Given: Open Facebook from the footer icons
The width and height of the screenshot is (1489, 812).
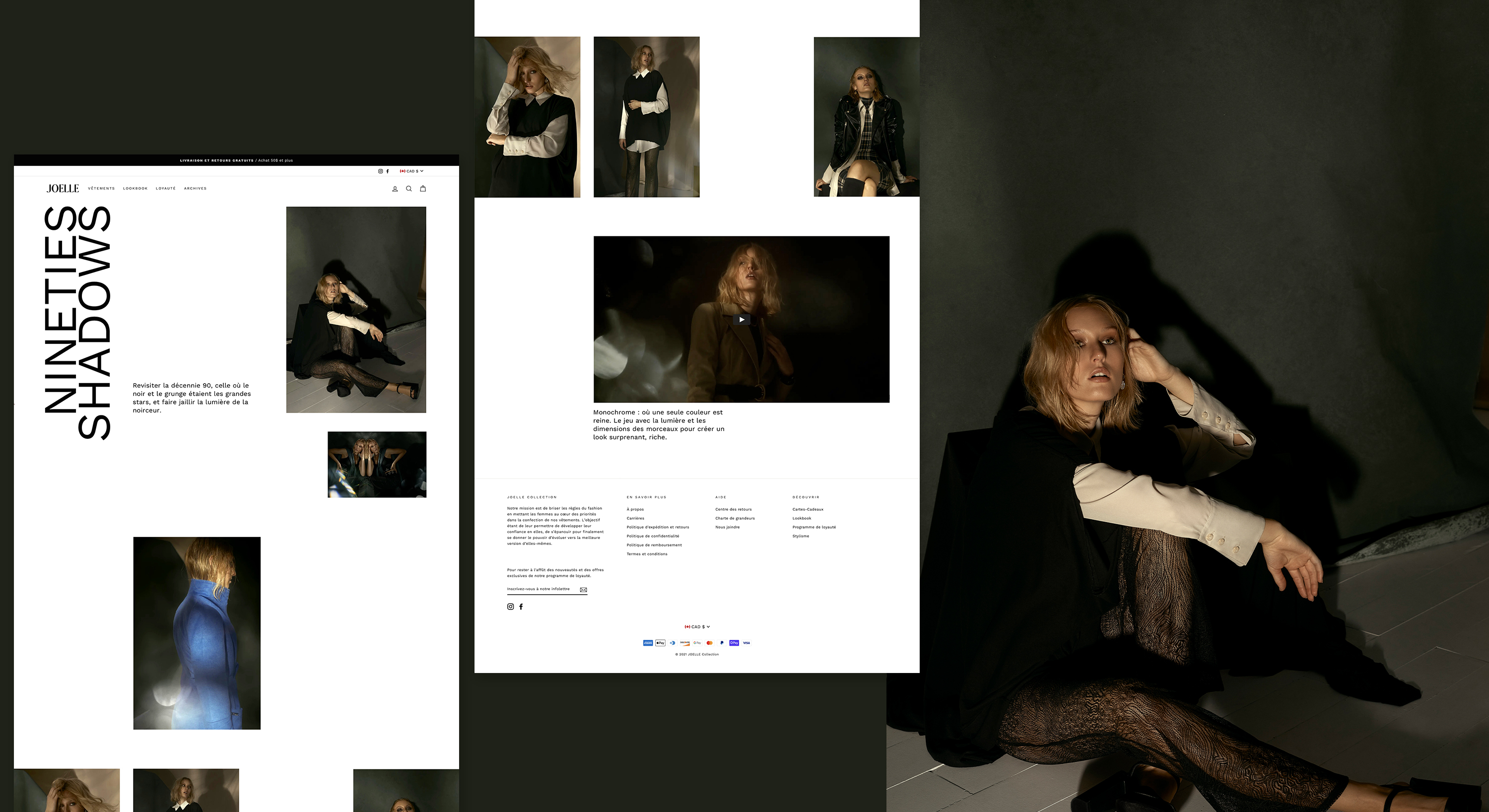Looking at the screenshot, I should [521, 606].
